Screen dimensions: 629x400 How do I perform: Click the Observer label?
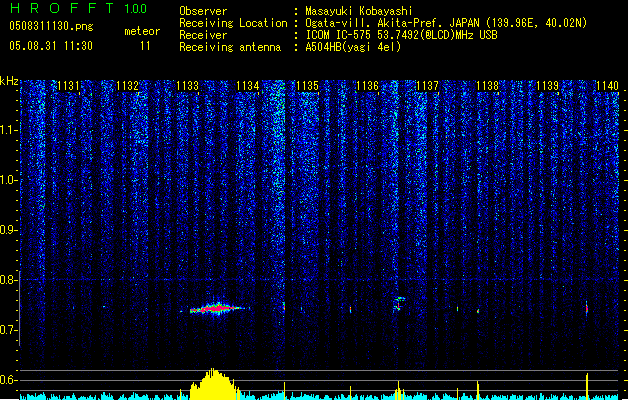point(203,11)
